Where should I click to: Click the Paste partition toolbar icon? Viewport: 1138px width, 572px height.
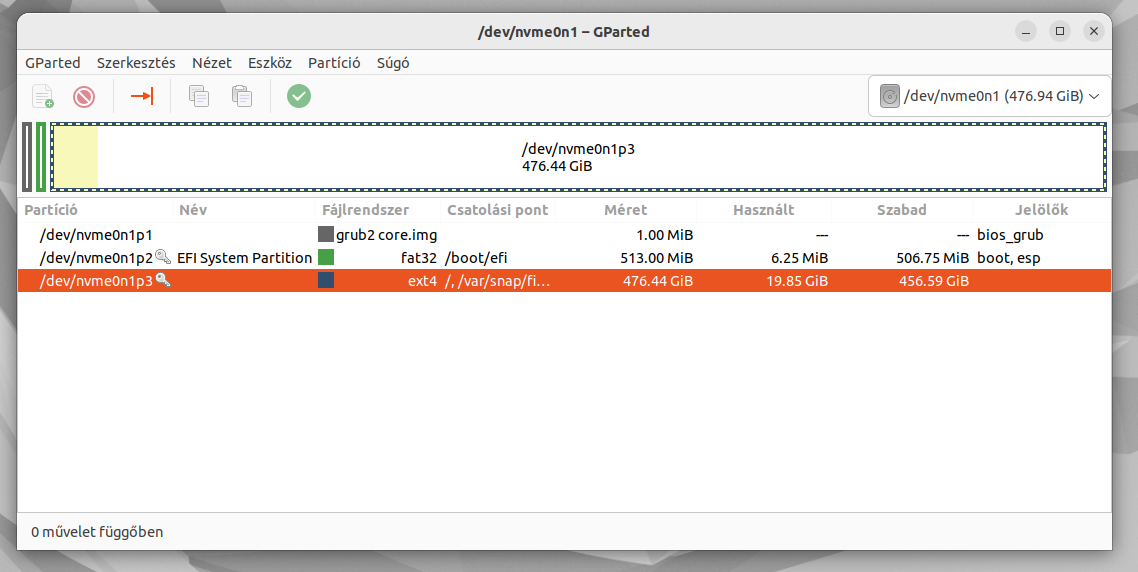coord(242,96)
